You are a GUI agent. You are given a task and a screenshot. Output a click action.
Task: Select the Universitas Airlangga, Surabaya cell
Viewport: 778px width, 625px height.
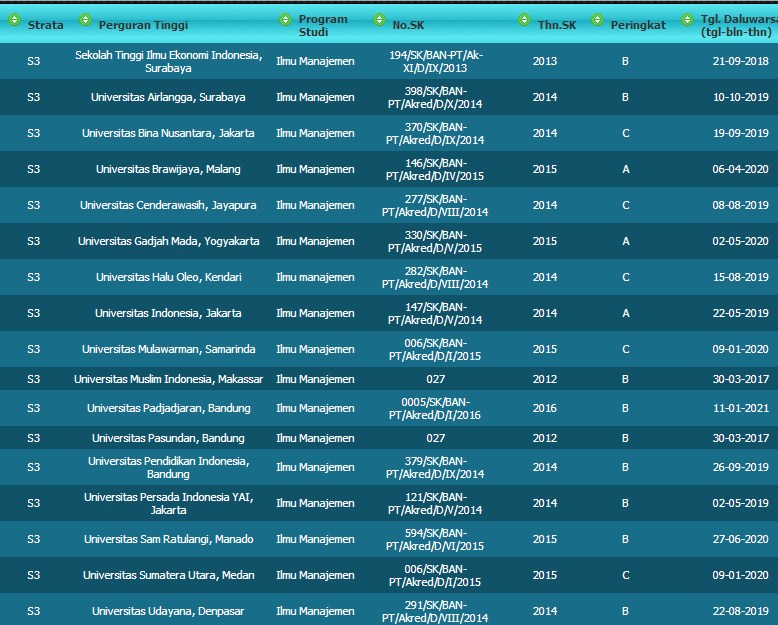click(x=168, y=97)
